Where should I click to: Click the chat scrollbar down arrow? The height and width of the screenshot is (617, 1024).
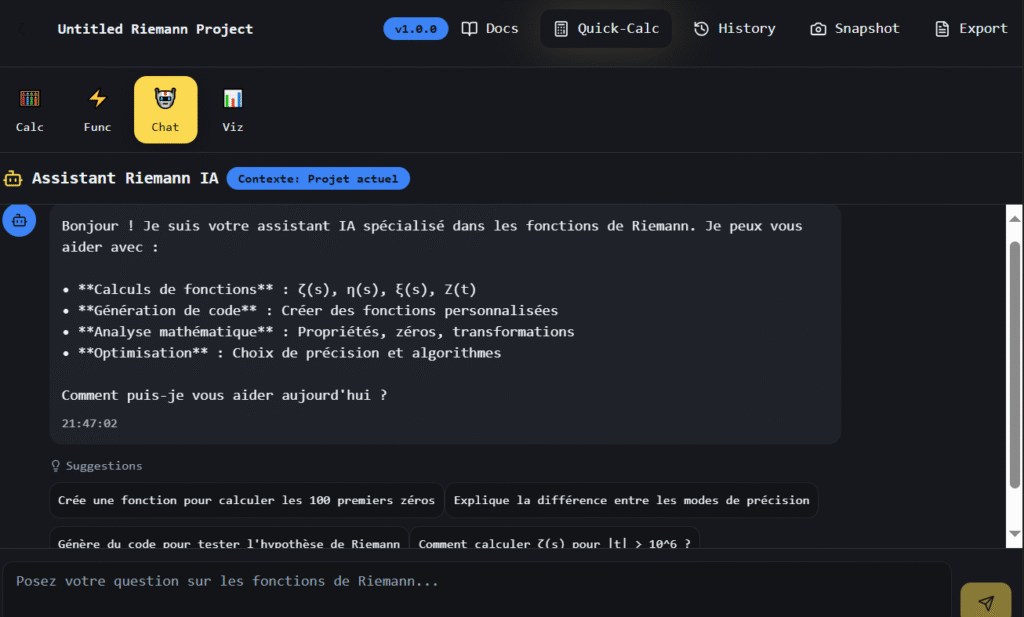pos(1014,538)
